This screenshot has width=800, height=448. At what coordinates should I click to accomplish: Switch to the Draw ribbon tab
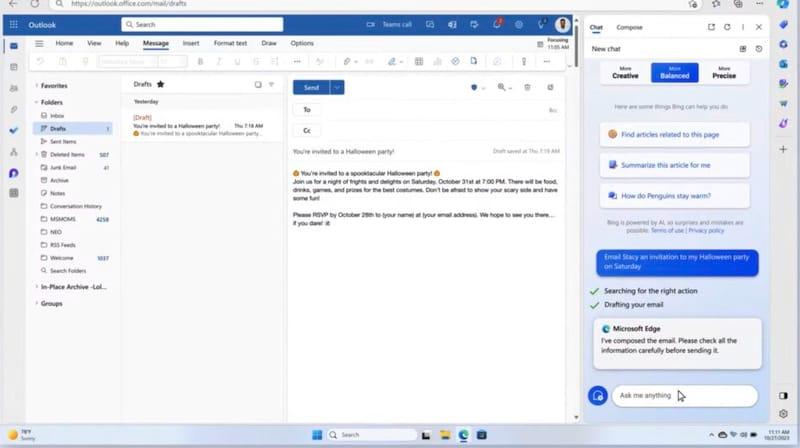coord(269,43)
